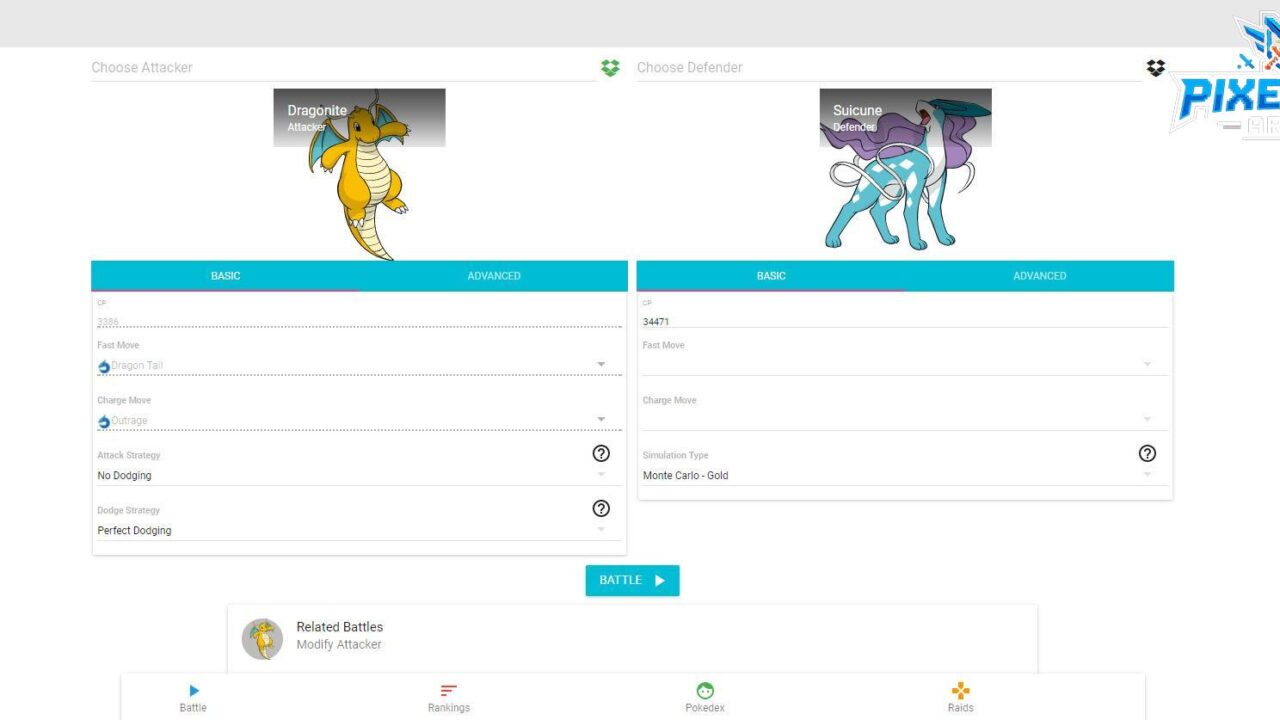Click the attacker random dice icon
Screen dimensions: 1280x720
[x=610, y=68]
